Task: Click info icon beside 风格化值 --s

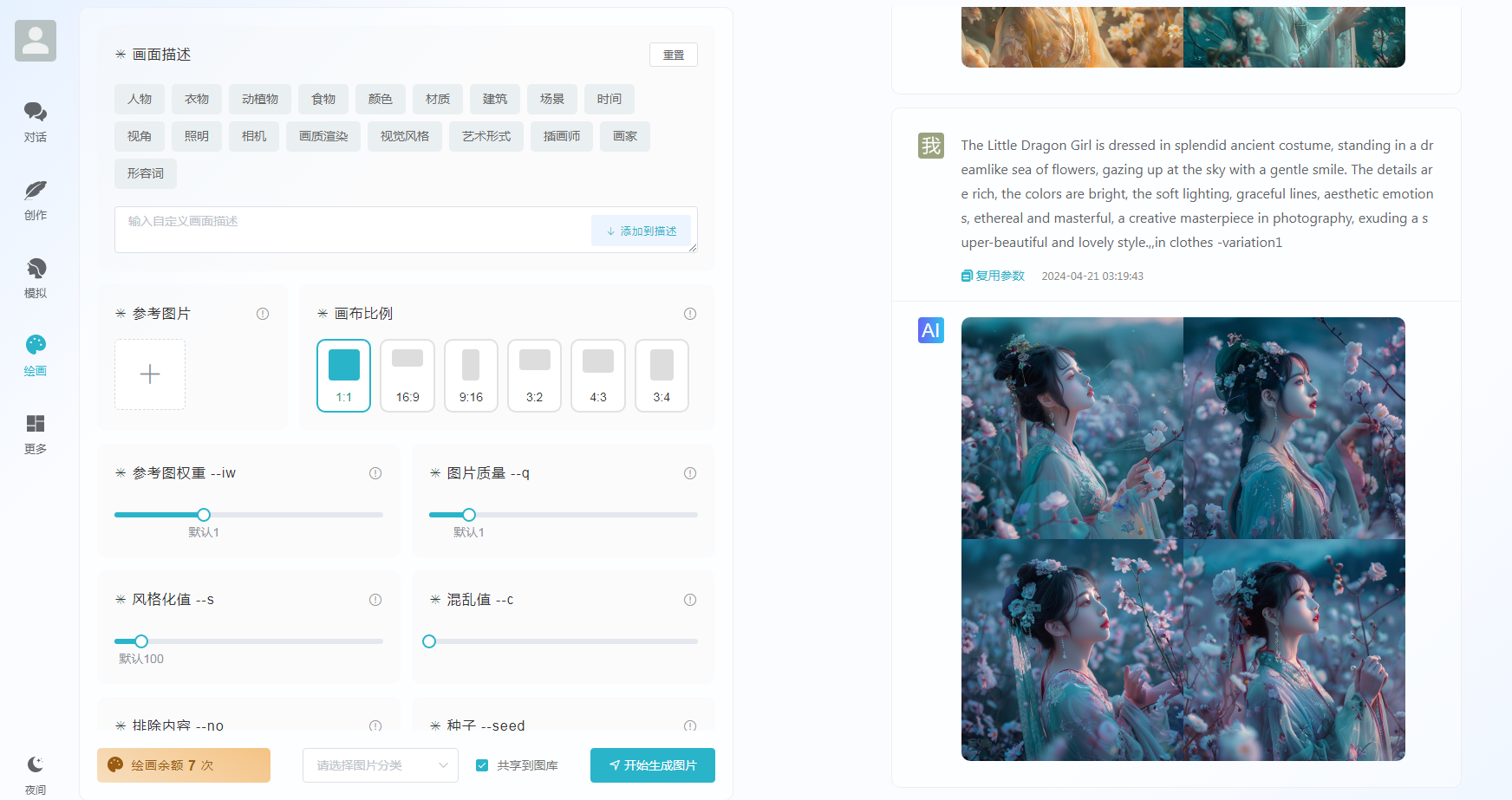Action: 375,600
